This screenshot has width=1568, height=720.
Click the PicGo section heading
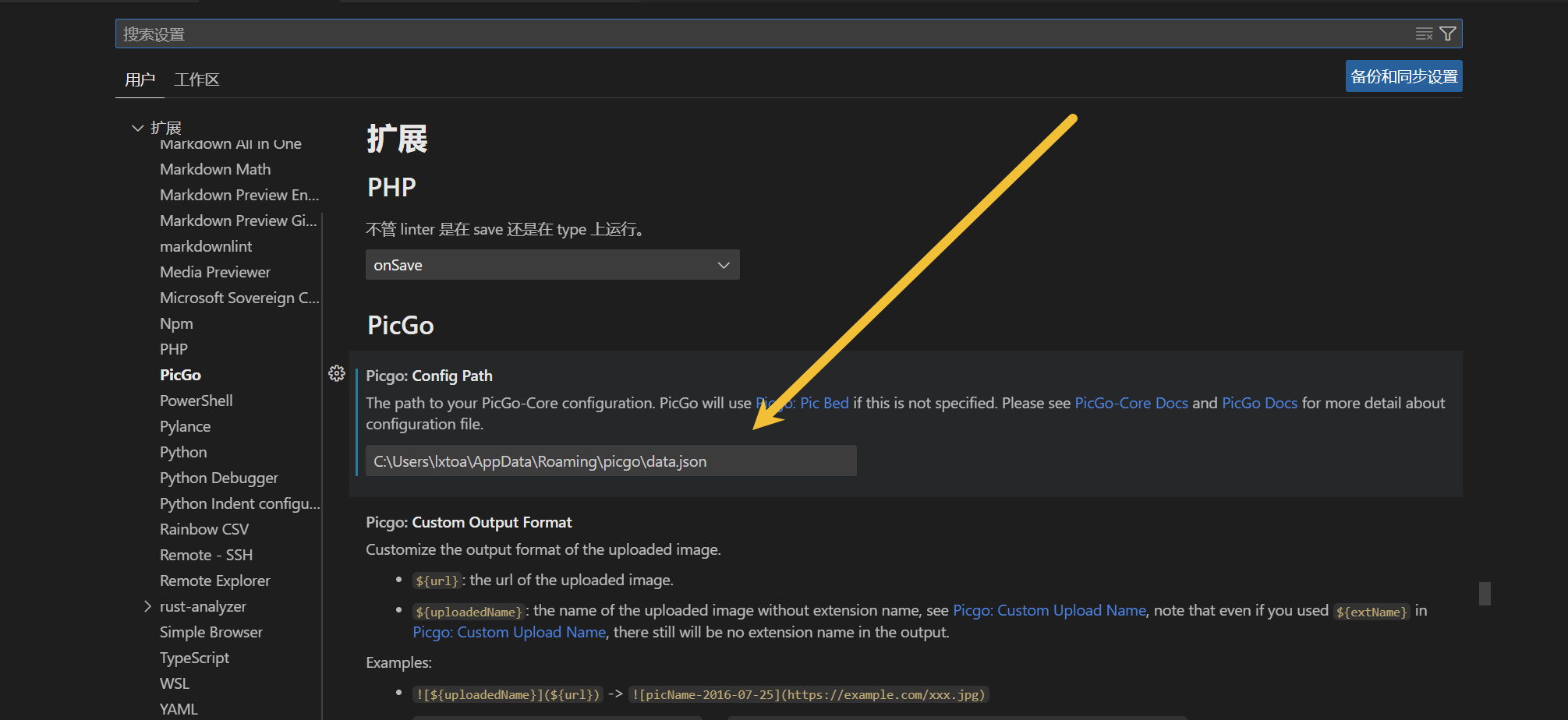coord(400,325)
